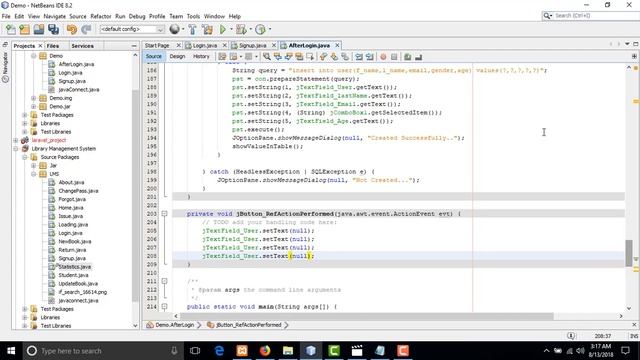Expand the laravel_project node

[x=16, y=140]
